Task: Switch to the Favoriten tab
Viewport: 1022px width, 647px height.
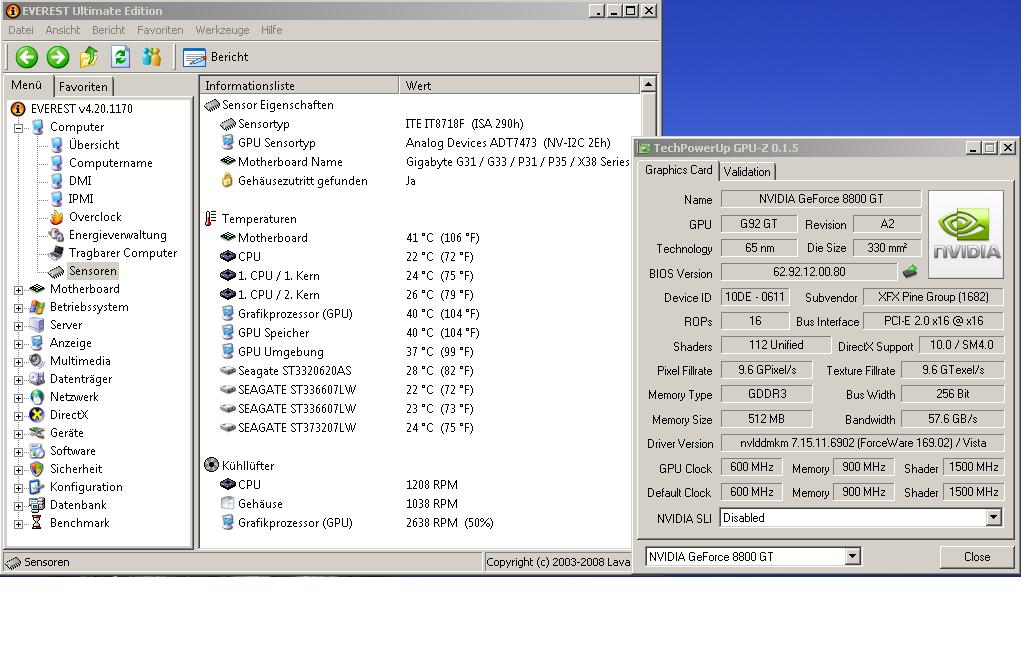Action: tap(83, 87)
